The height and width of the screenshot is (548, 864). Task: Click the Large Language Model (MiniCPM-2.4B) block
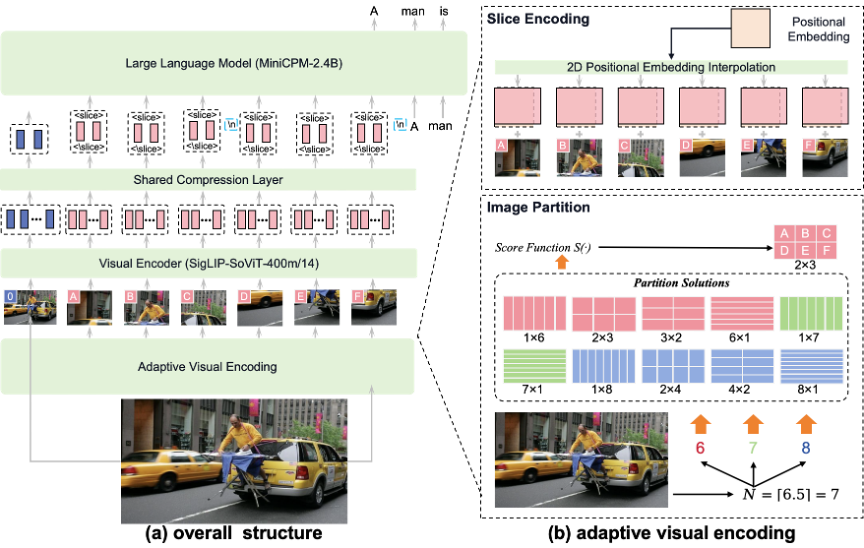(234, 63)
